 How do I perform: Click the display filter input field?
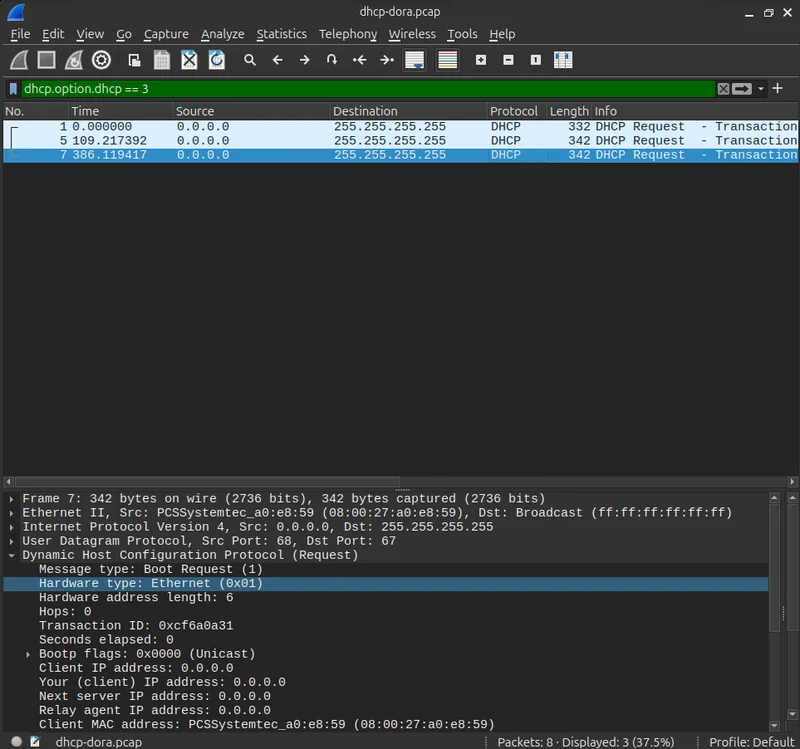coord(367,89)
